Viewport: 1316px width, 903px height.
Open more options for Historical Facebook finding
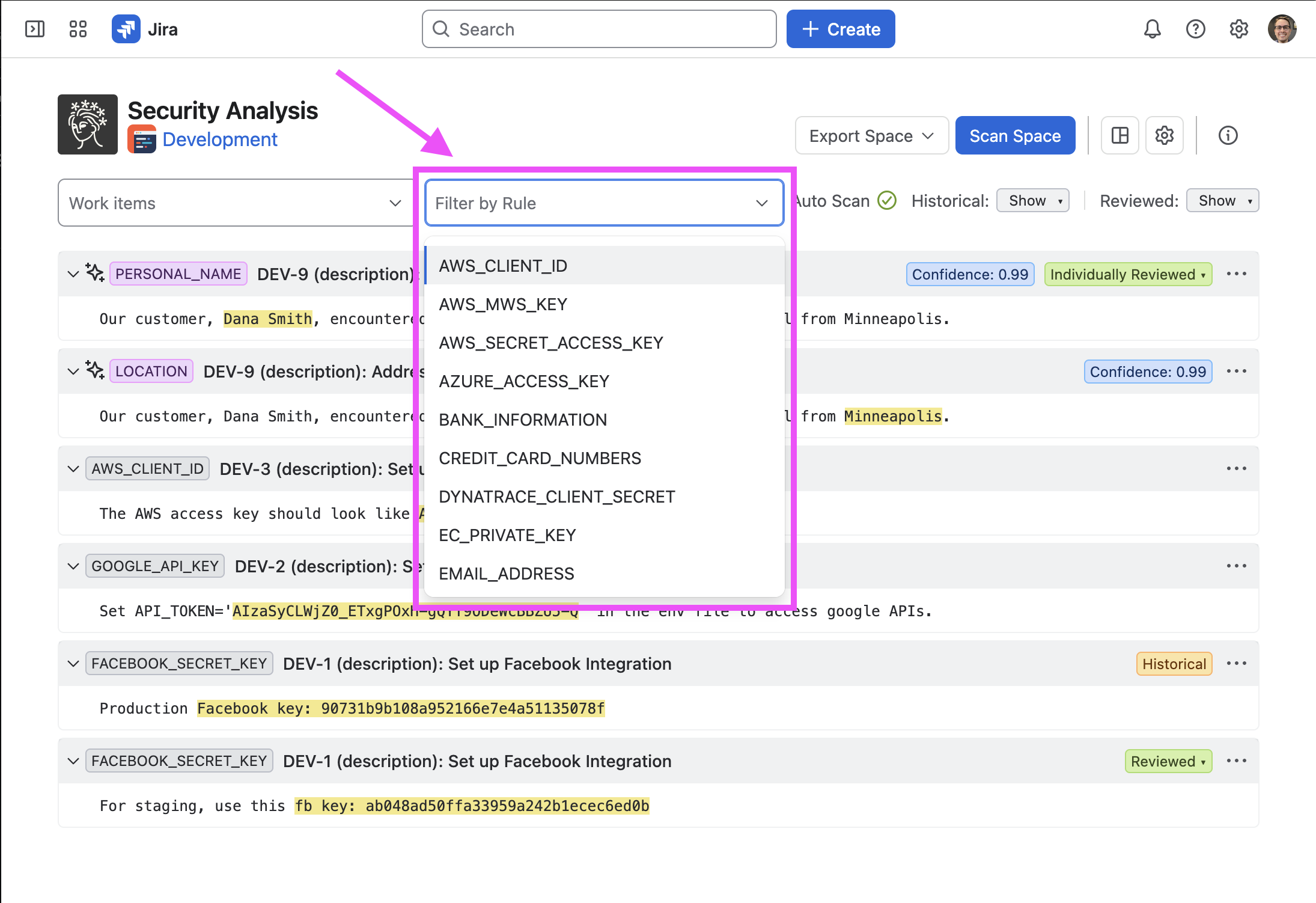coord(1236,664)
